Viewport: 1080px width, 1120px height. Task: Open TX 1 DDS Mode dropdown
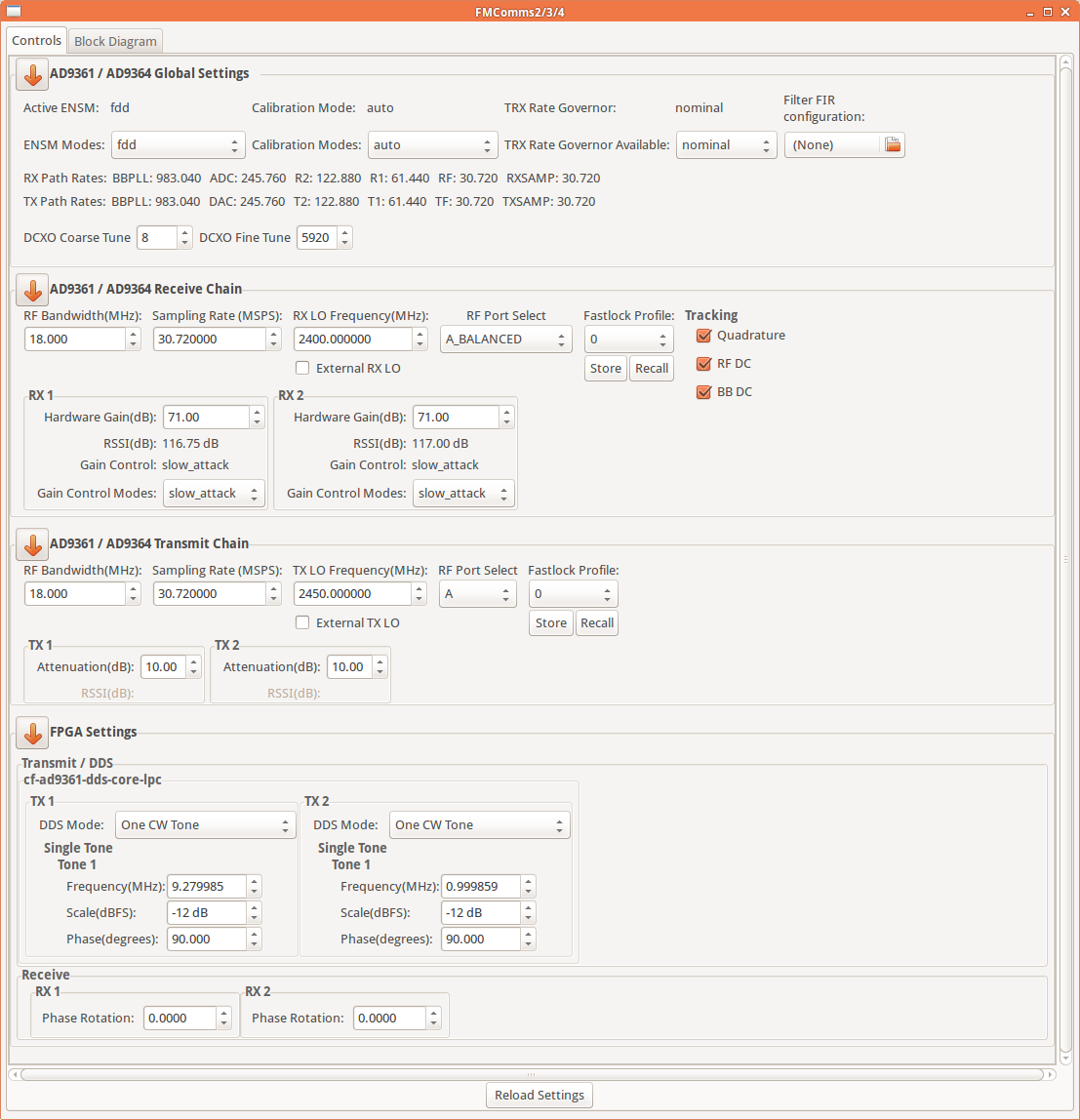[x=205, y=825]
